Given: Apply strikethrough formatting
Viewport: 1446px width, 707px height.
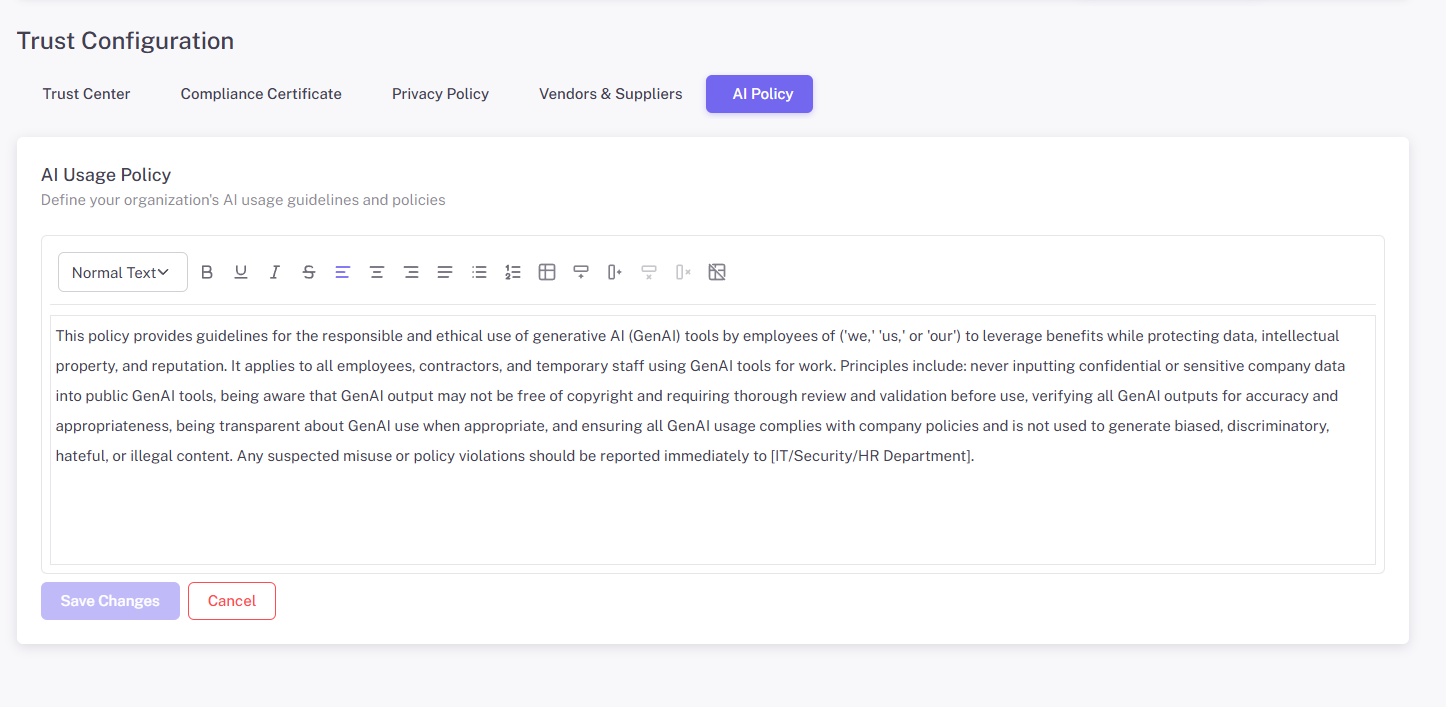Looking at the screenshot, I should 309,272.
